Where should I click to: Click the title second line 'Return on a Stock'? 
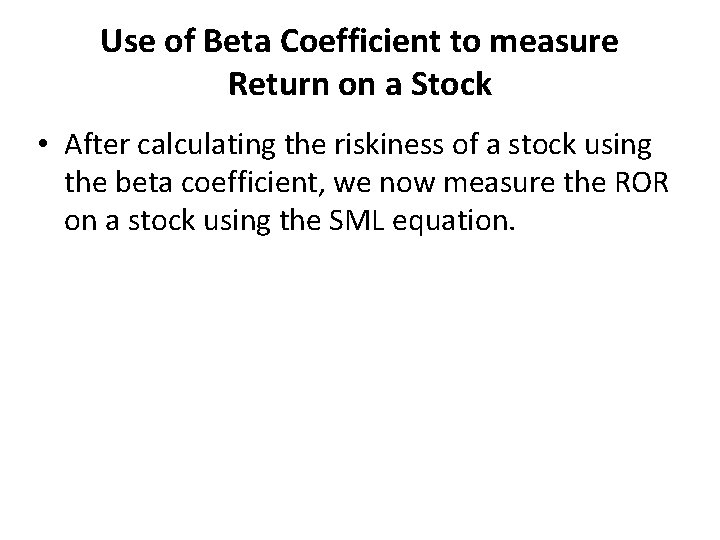coord(360,84)
